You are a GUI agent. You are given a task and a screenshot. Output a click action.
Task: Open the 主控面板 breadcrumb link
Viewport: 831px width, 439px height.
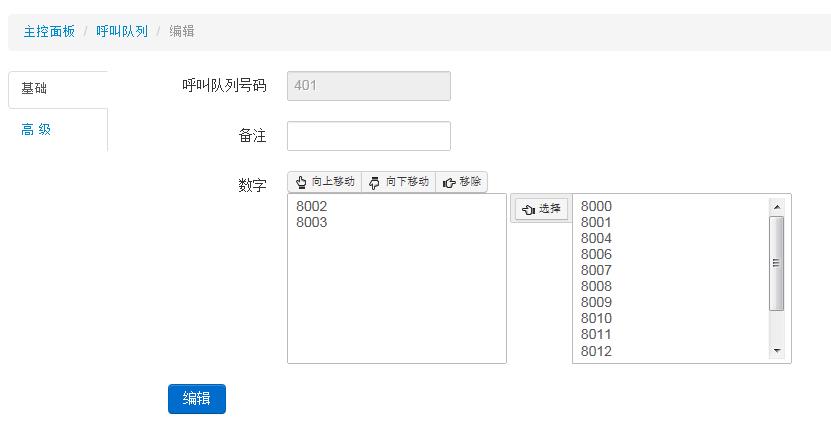(49, 31)
